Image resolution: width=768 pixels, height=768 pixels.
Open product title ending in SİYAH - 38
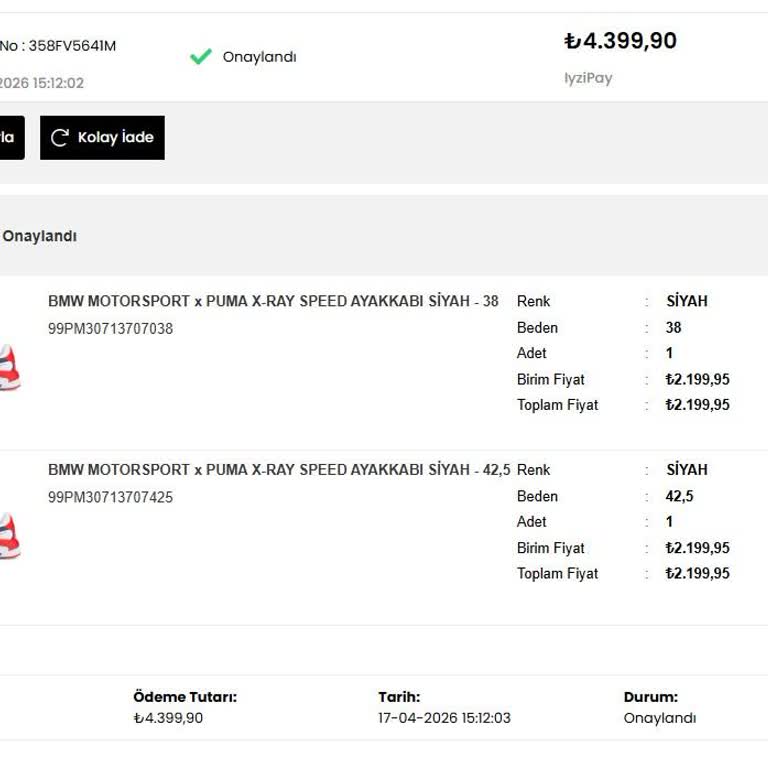[x=273, y=301]
